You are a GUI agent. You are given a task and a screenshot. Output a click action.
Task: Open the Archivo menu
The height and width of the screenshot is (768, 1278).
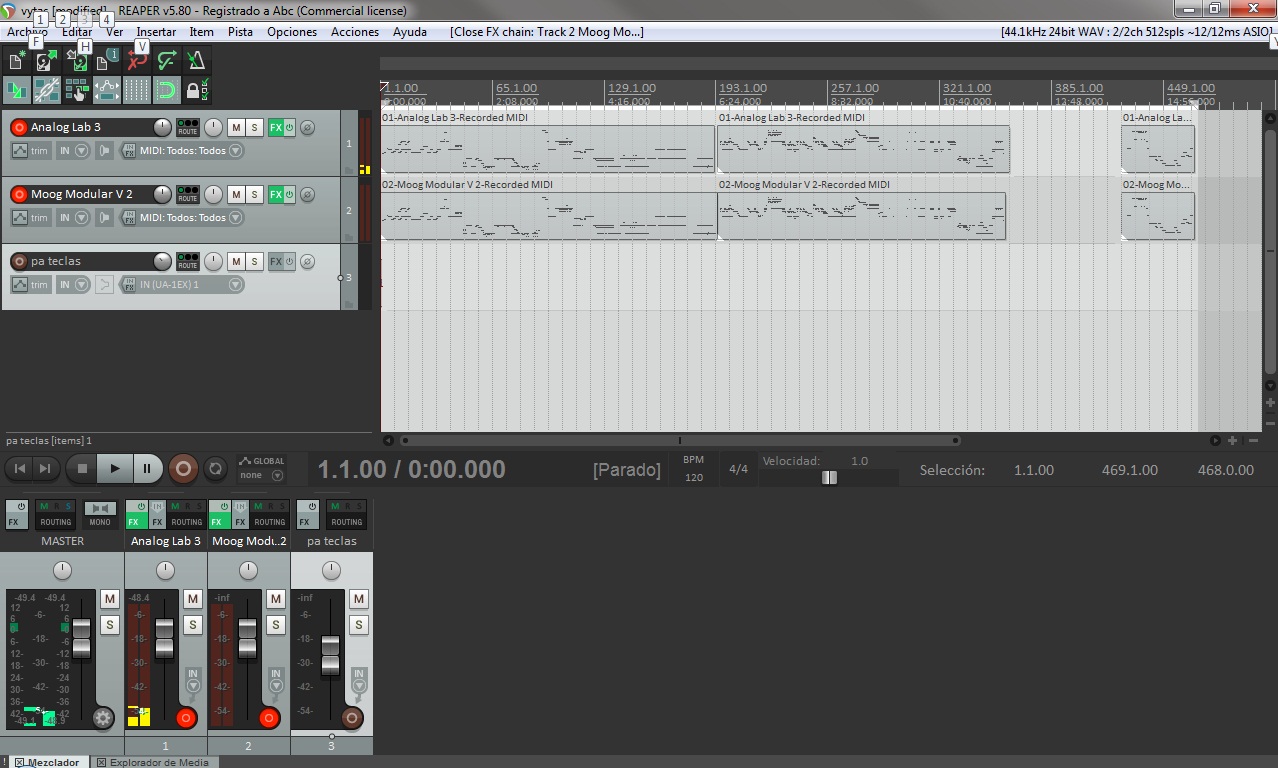(27, 32)
